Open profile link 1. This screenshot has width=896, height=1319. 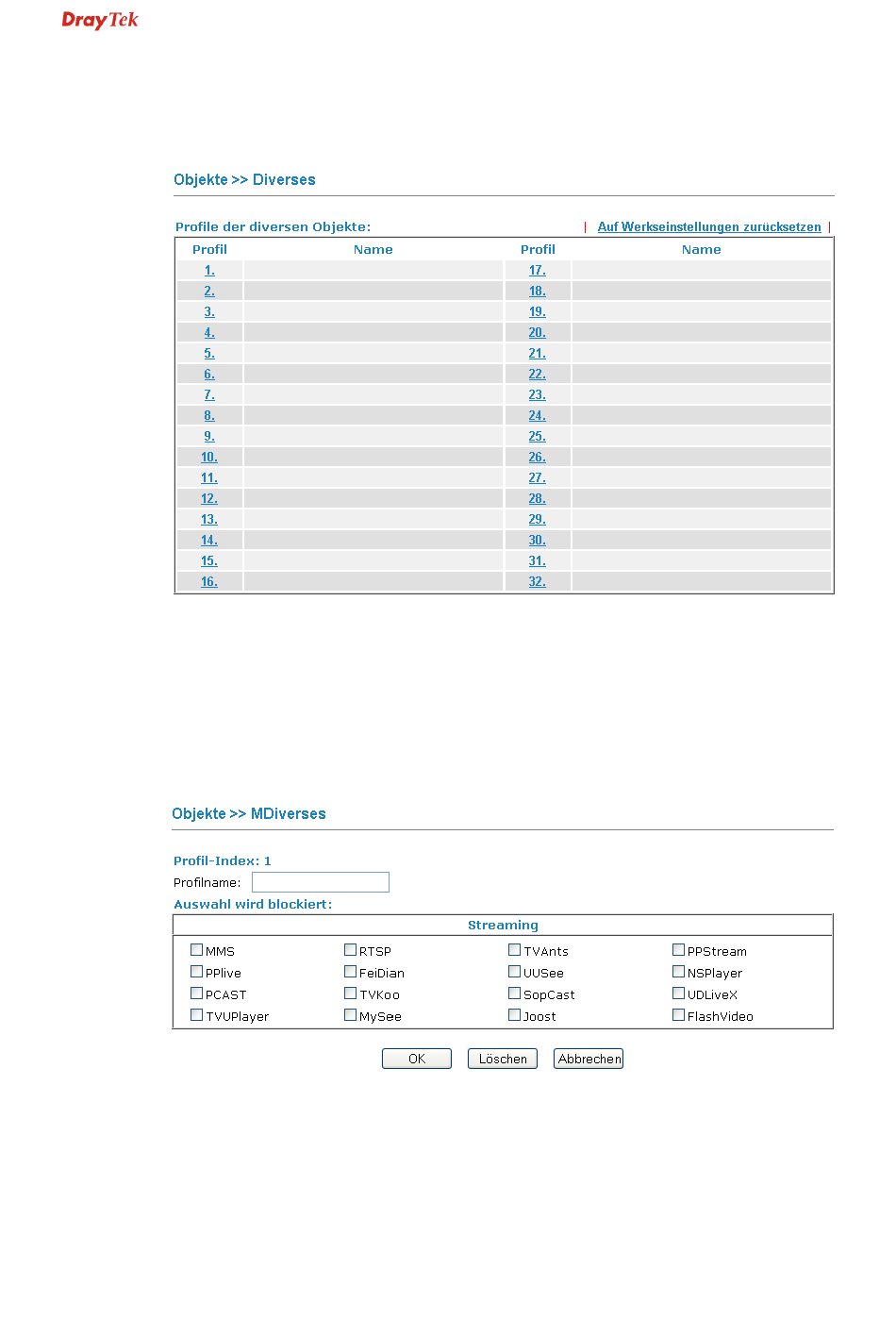(209, 271)
